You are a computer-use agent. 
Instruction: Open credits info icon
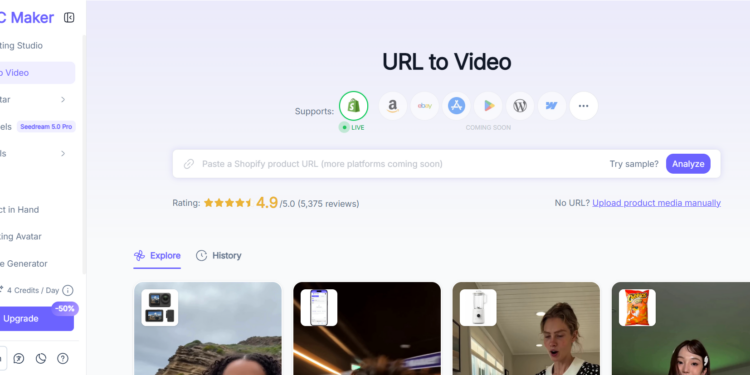[68, 290]
